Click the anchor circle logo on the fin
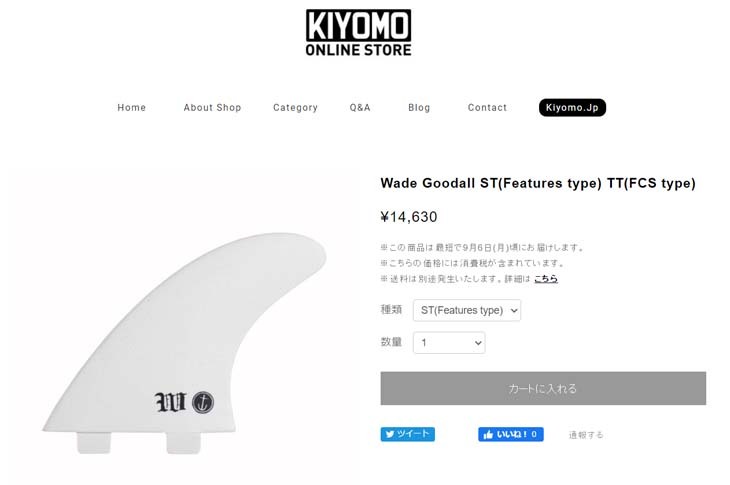Viewport: 730px width, 485px height. tap(203, 402)
